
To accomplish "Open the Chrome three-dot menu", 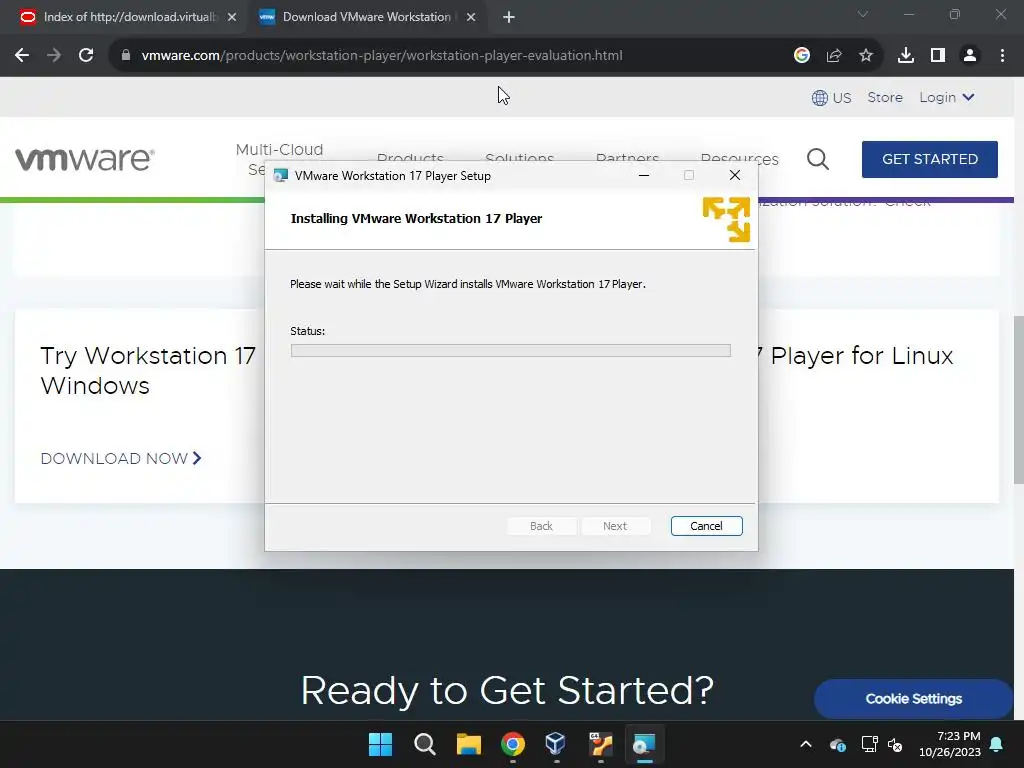I will (1002, 56).
